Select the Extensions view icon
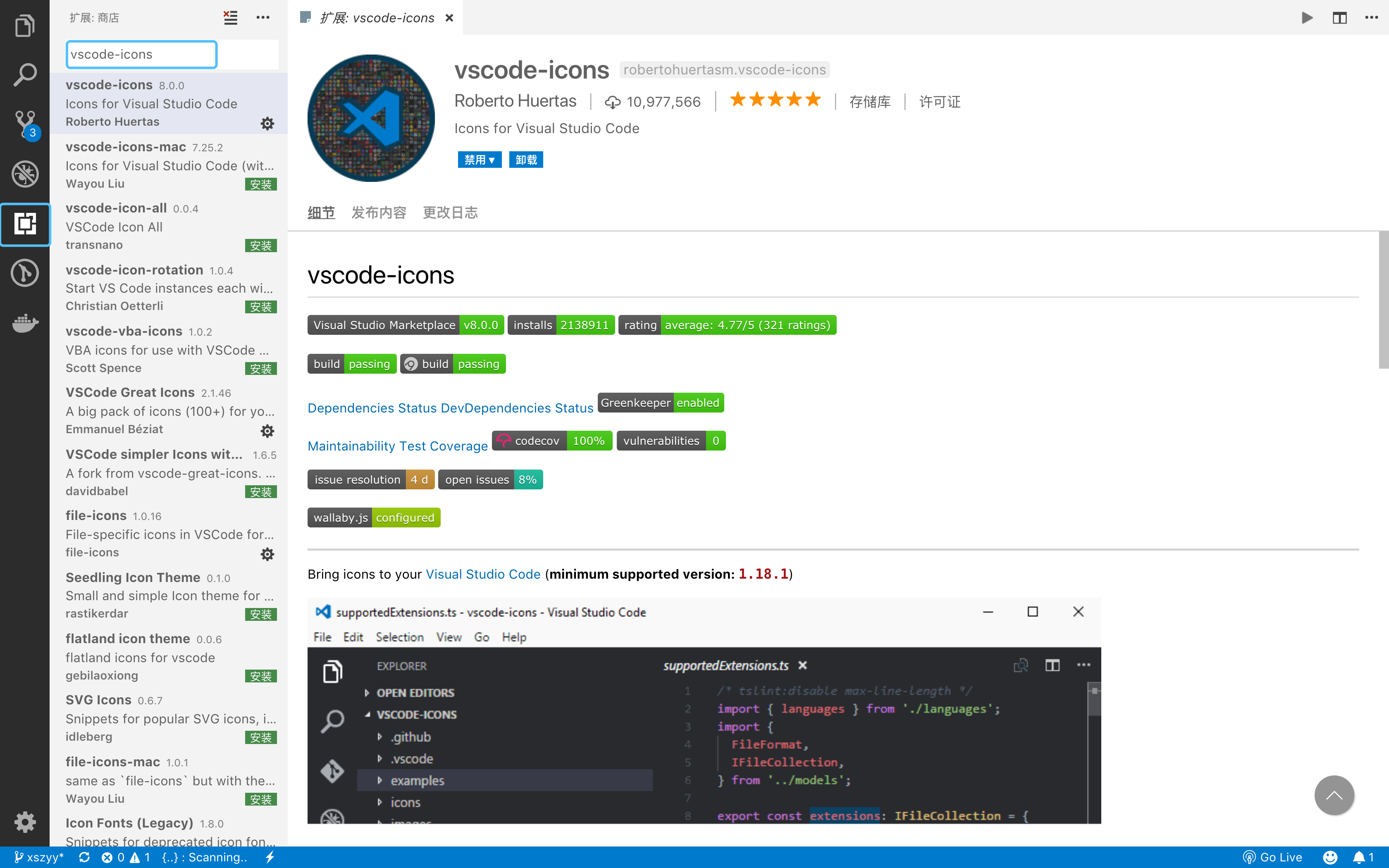 point(25,224)
